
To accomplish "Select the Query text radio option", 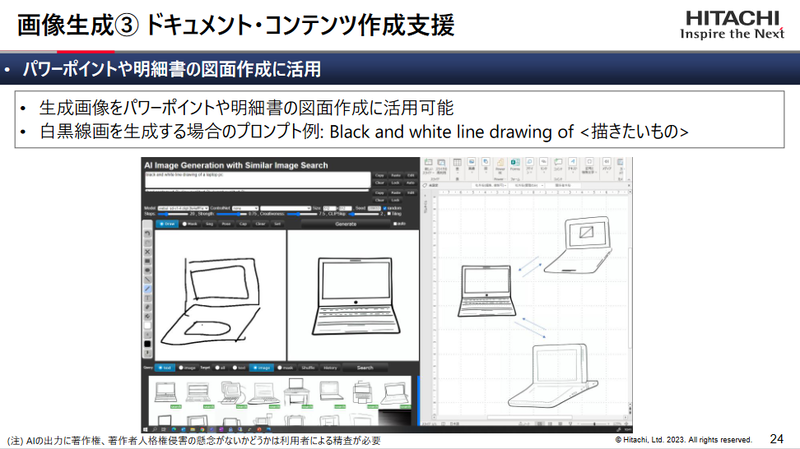I will pos(165,368).
